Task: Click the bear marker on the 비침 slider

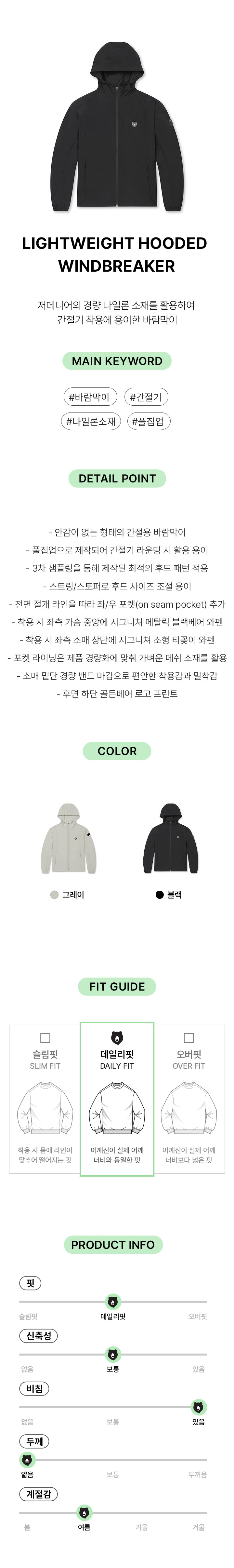Action: (199, 1407)
